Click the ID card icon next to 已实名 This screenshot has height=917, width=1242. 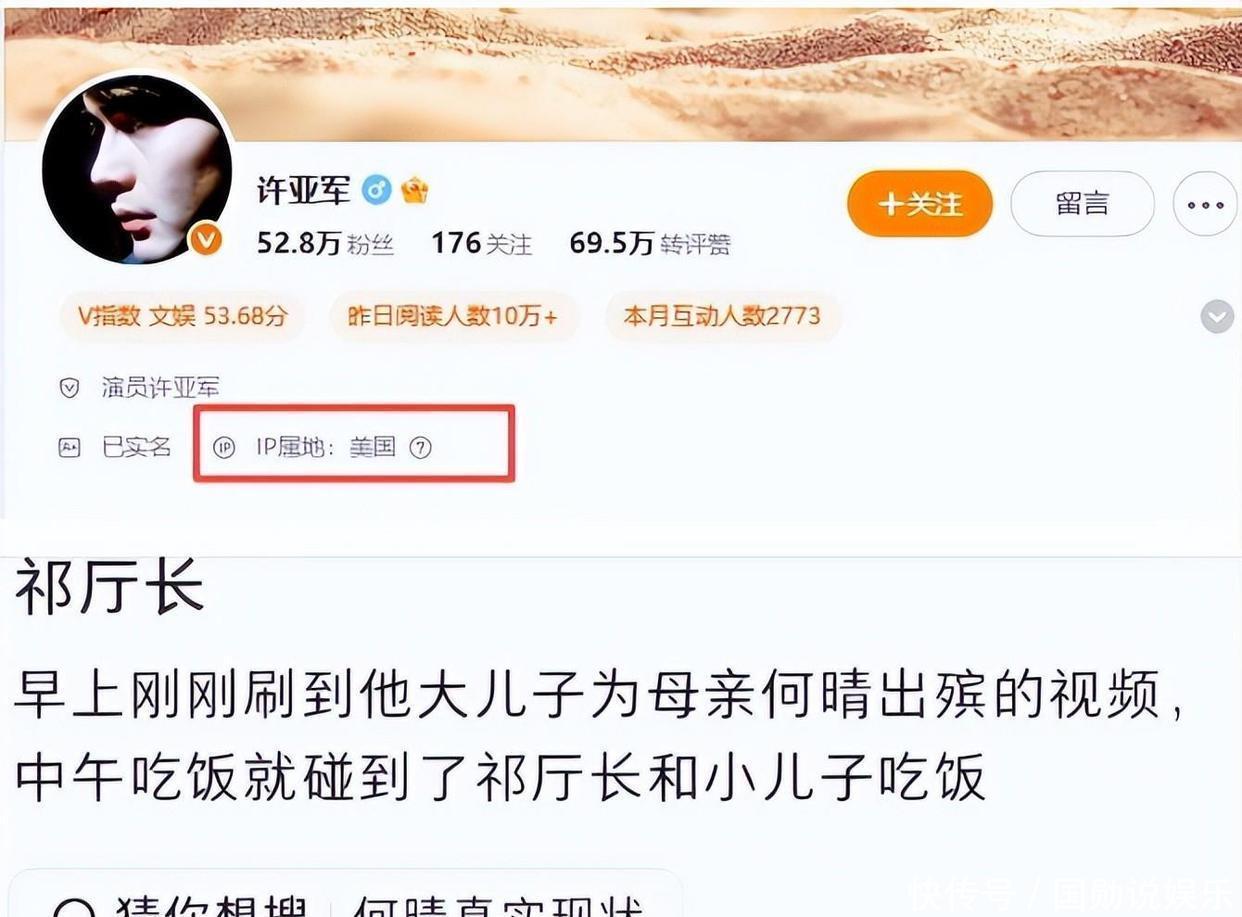coord(69,447)
